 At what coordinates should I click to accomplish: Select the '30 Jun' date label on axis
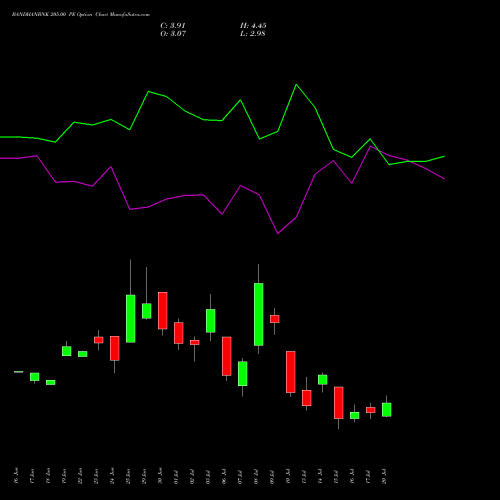click(161, 476)
